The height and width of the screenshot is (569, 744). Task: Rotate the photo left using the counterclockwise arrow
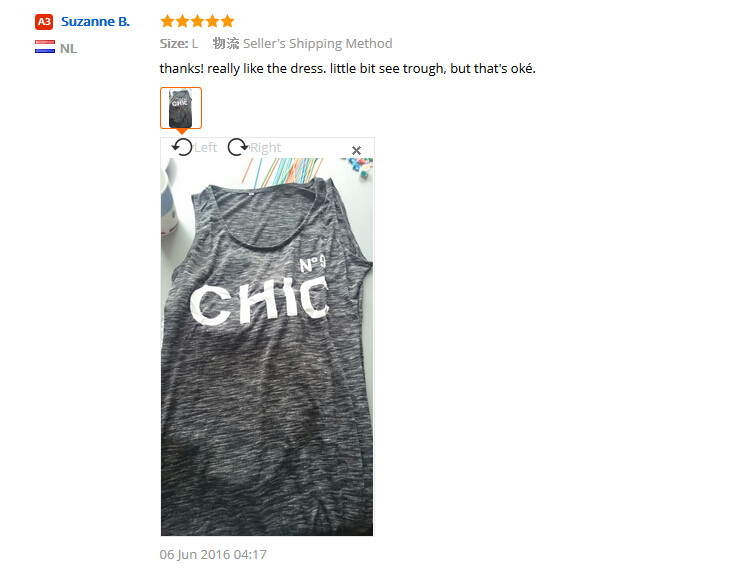pos(182,147)
